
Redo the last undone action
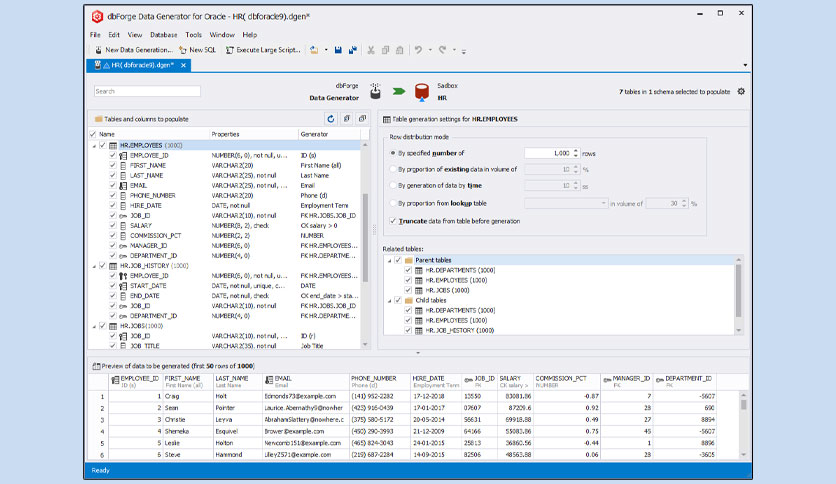[443, 50]
